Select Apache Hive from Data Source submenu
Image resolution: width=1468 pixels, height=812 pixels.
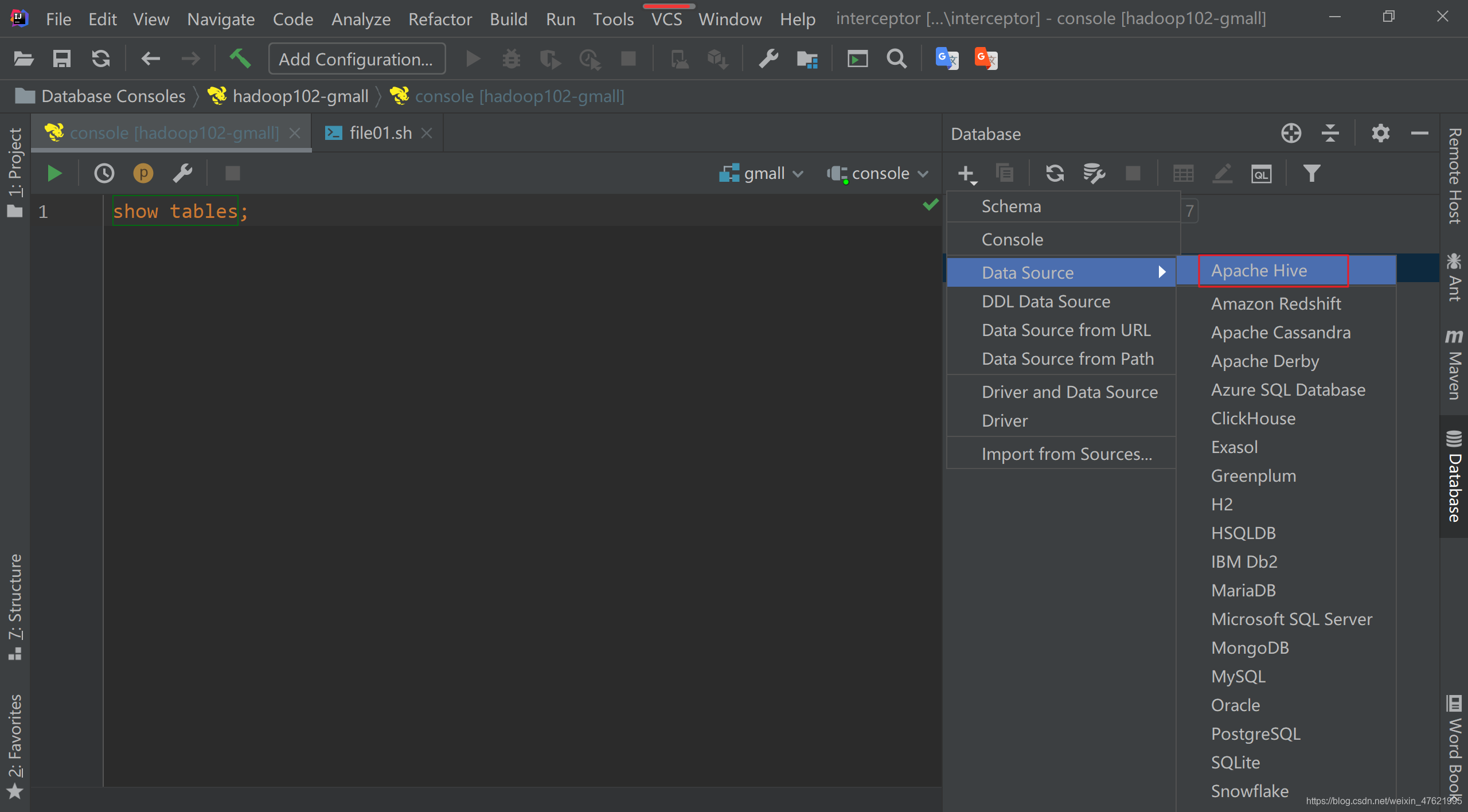tap(1258, 270)
